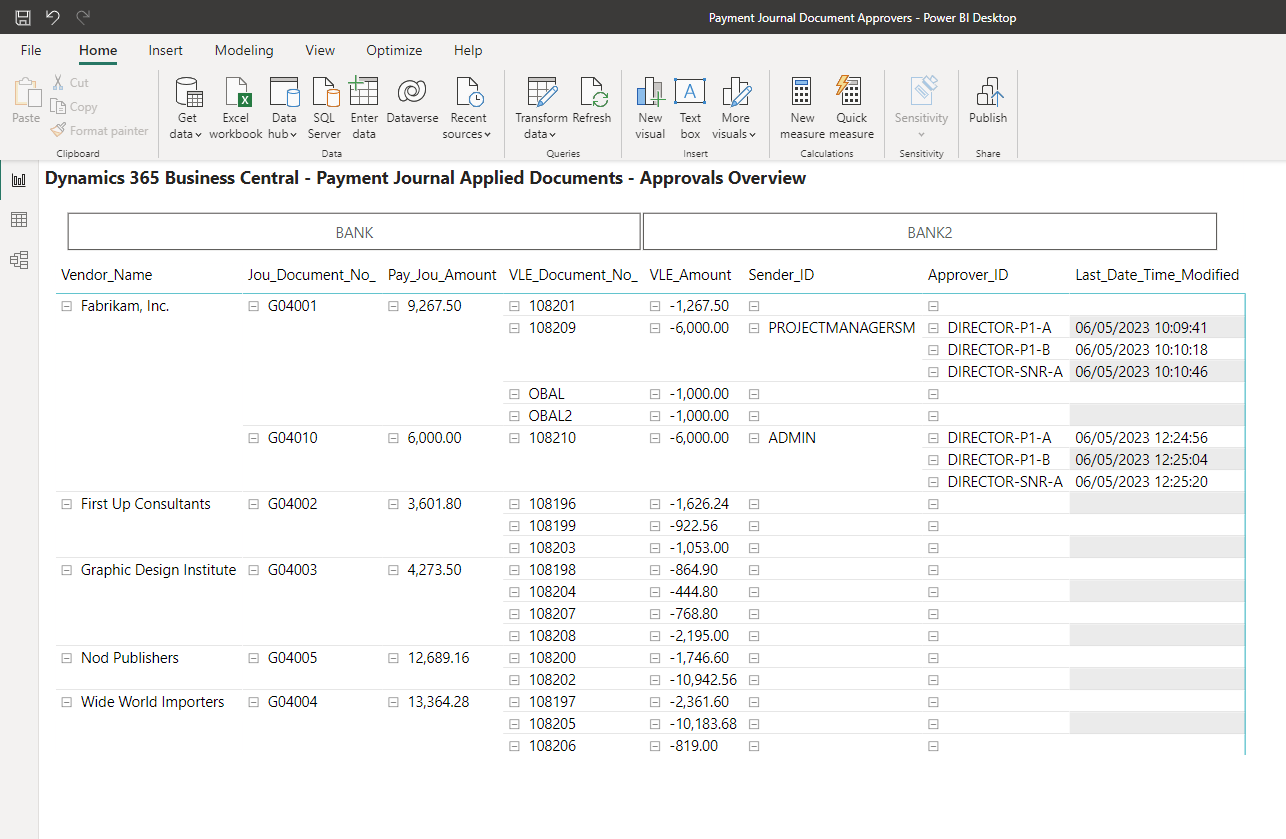
Task: Sort by Approver_ID column header
Action: coord(968,275)
